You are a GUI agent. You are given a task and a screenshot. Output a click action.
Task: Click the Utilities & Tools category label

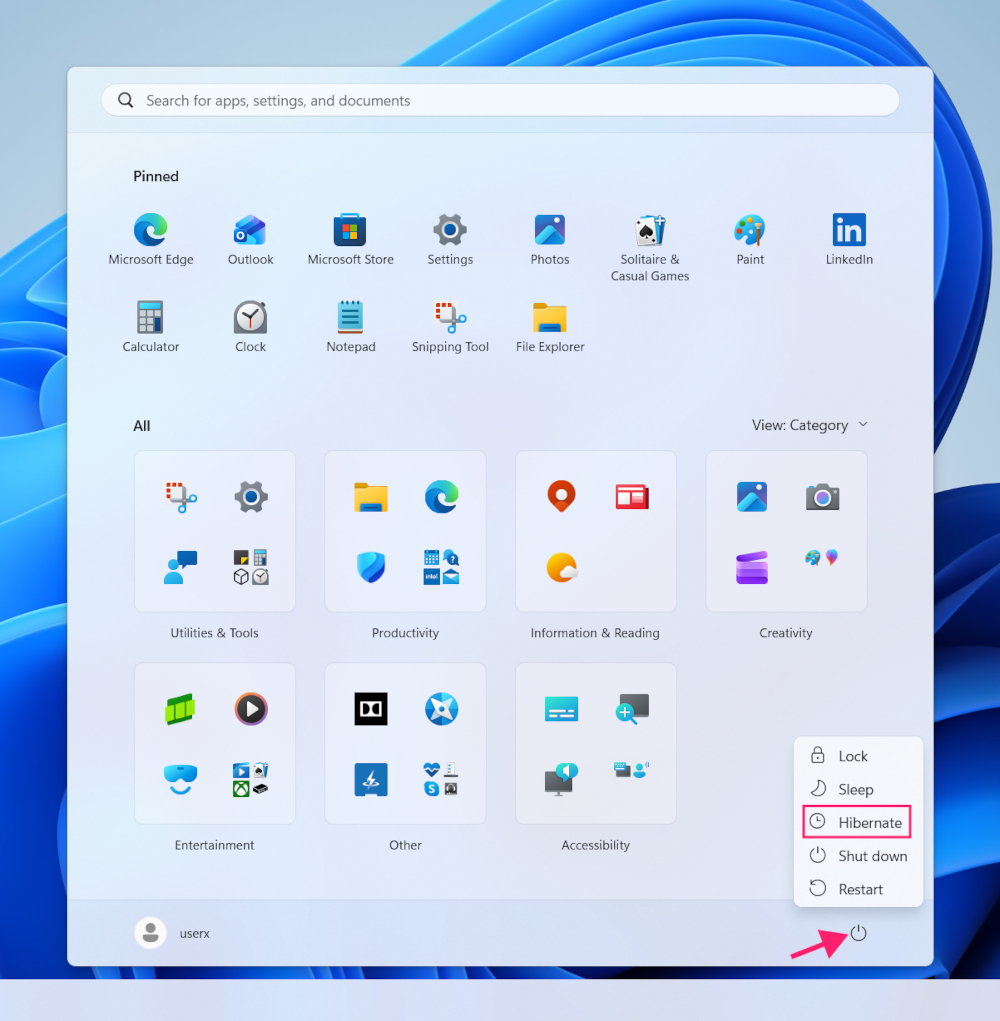(214, 633)
